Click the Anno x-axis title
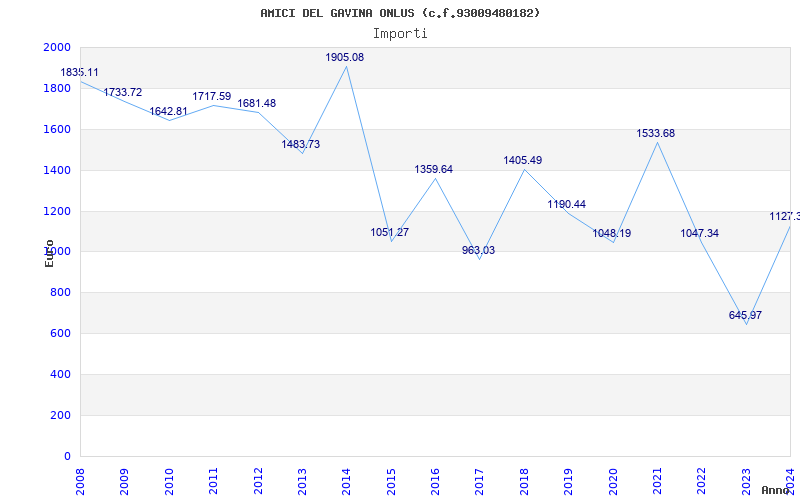 coord(778,491)
